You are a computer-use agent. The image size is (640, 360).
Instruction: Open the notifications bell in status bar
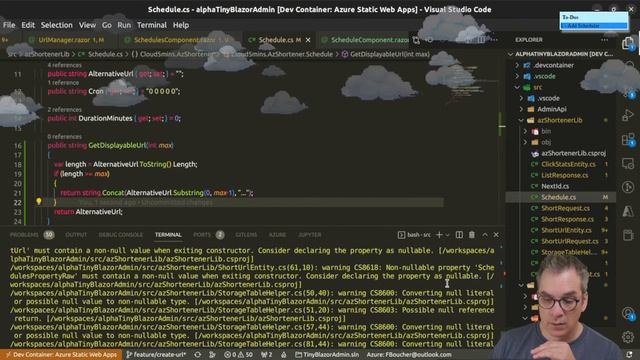click(x=629, y=355)
